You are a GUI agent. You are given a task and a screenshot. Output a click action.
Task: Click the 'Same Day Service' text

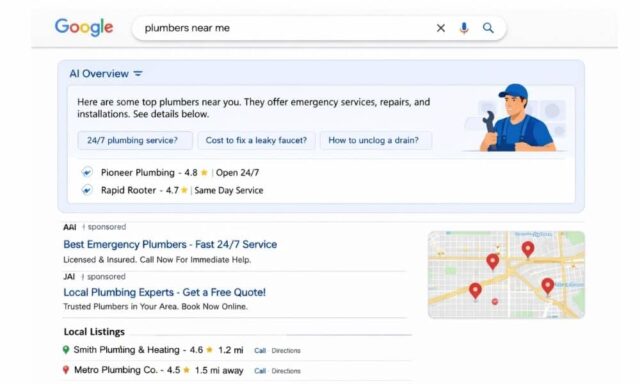click(229, 190)
